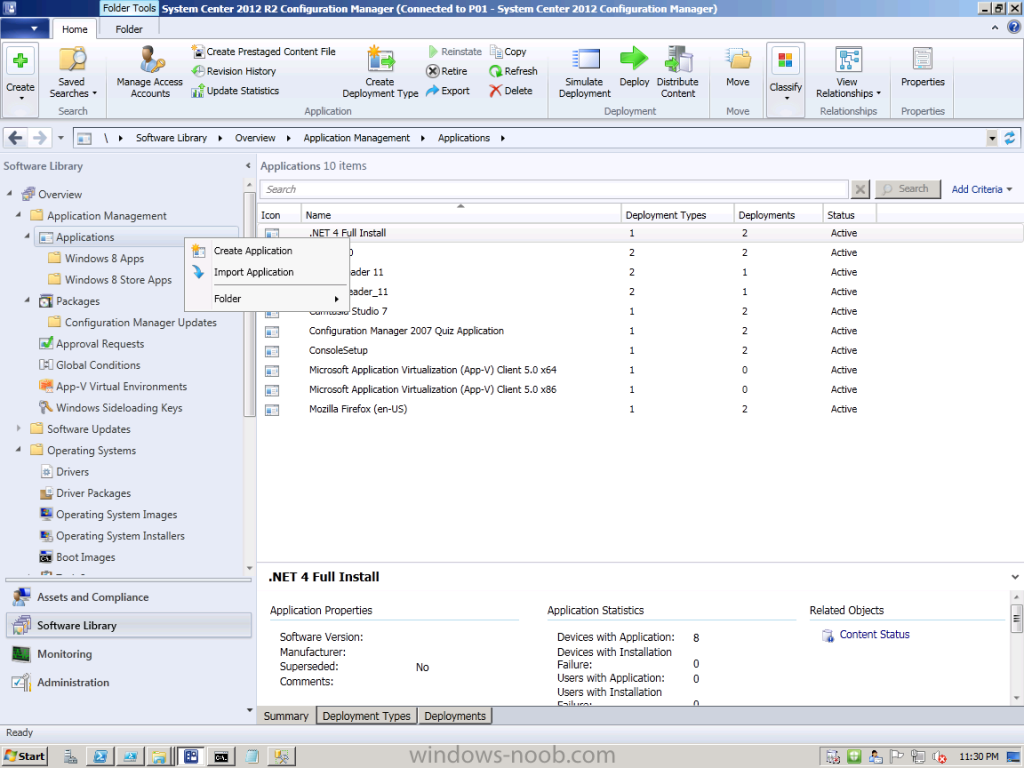Image resolution: width=1024 pixels, height=768 pixels.
Task: Switch to Deployment Types tab
Action: click(x=366, y=716)
